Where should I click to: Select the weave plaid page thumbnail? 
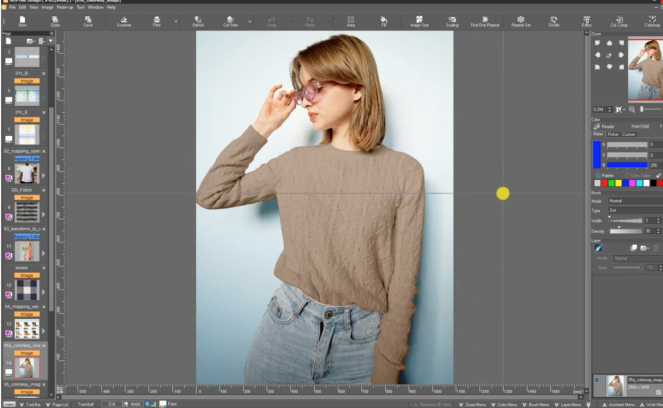(27, 289)
